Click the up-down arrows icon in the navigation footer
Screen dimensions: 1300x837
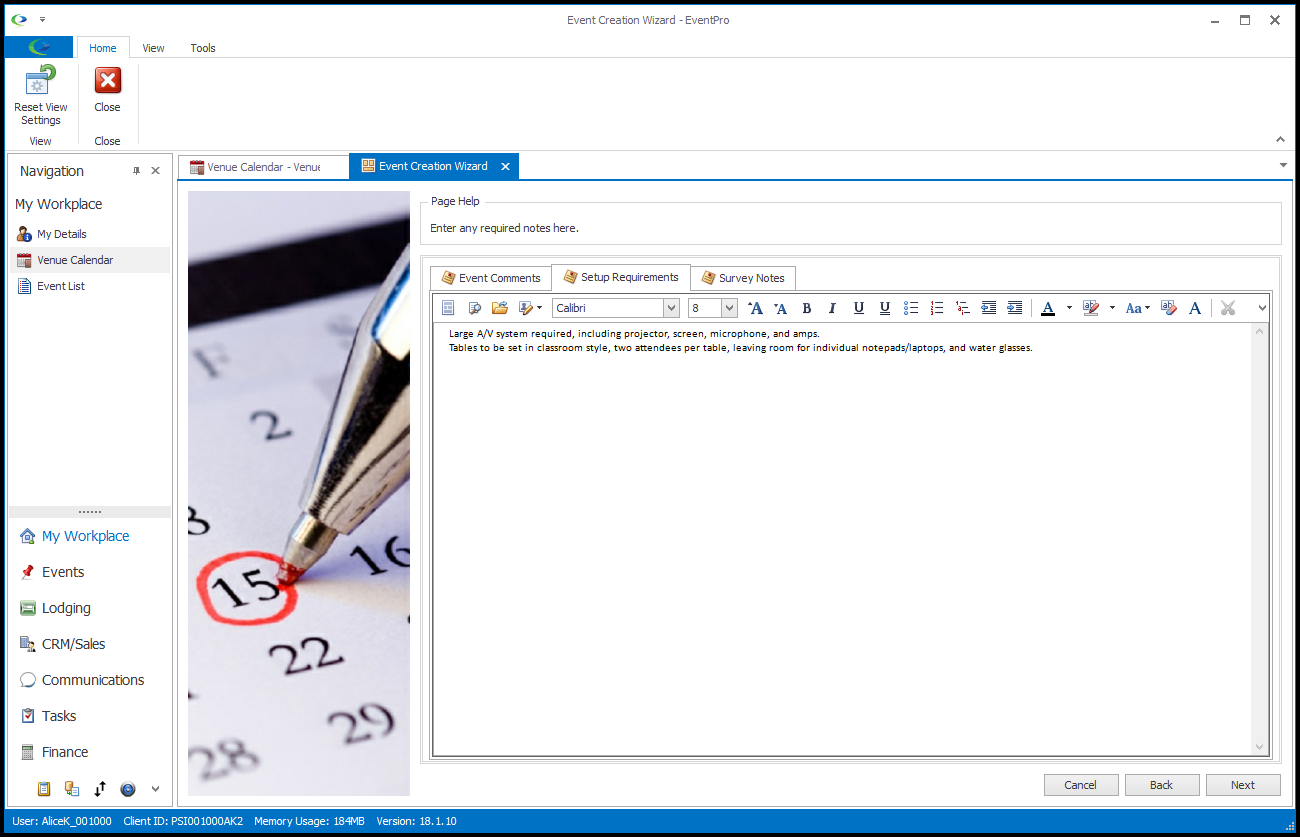[100, 789]
